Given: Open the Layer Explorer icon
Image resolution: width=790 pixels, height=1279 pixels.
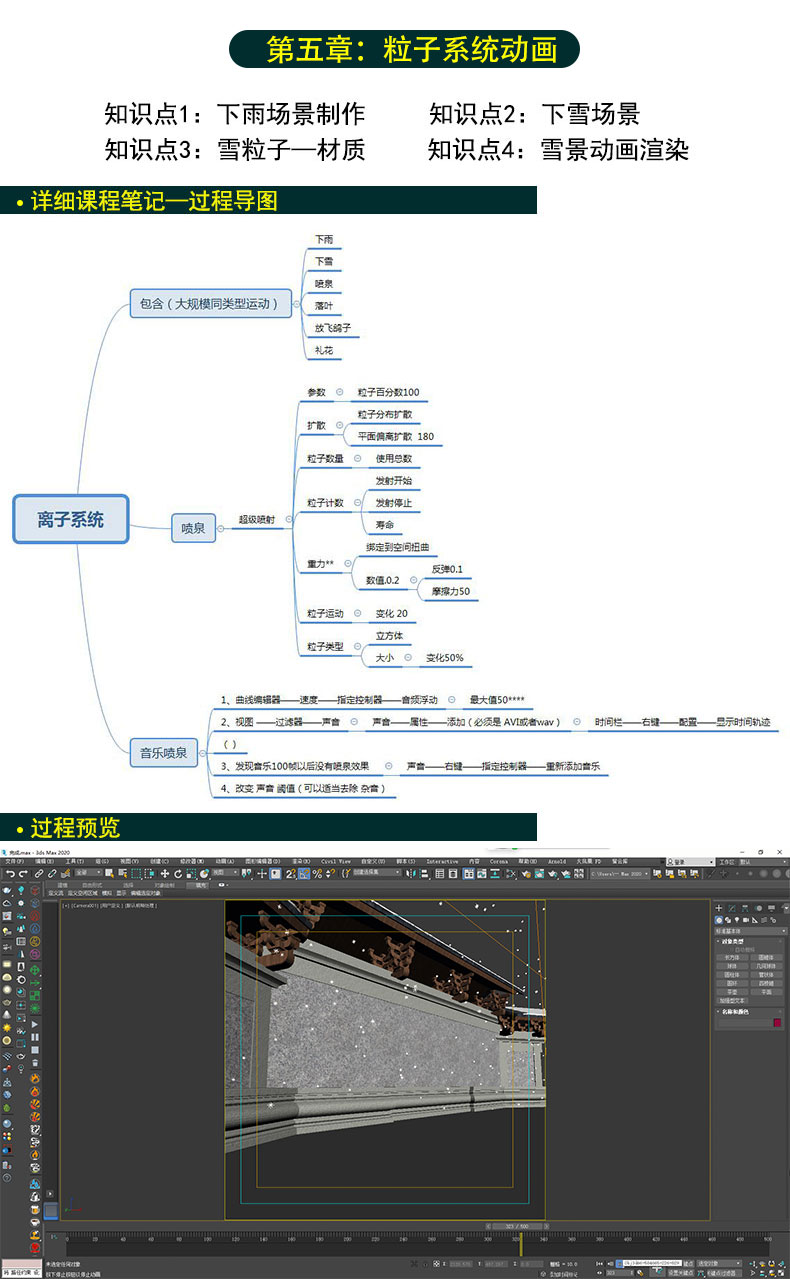Looking at the screenshot, I should pos(452,873).
